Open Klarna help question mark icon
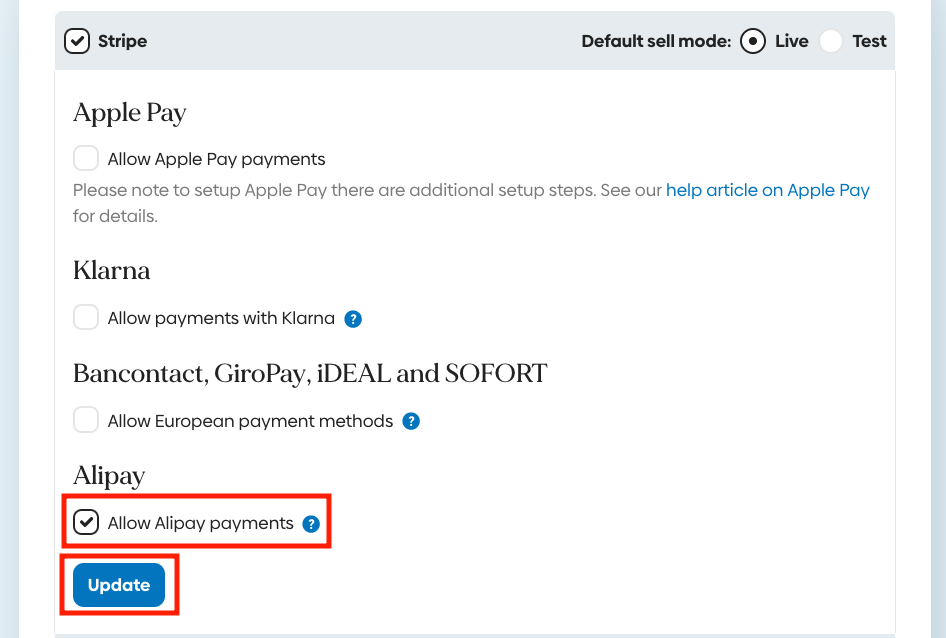Viewport: 946px width, 638px height. (353, 319)
